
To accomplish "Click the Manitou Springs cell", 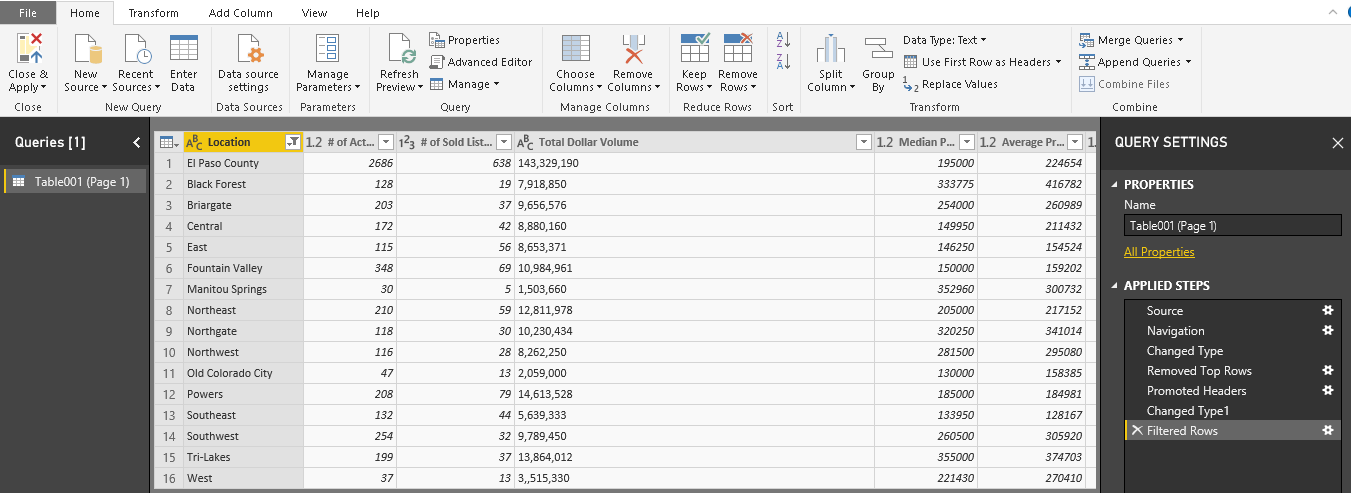I will (x=243, y=289).
